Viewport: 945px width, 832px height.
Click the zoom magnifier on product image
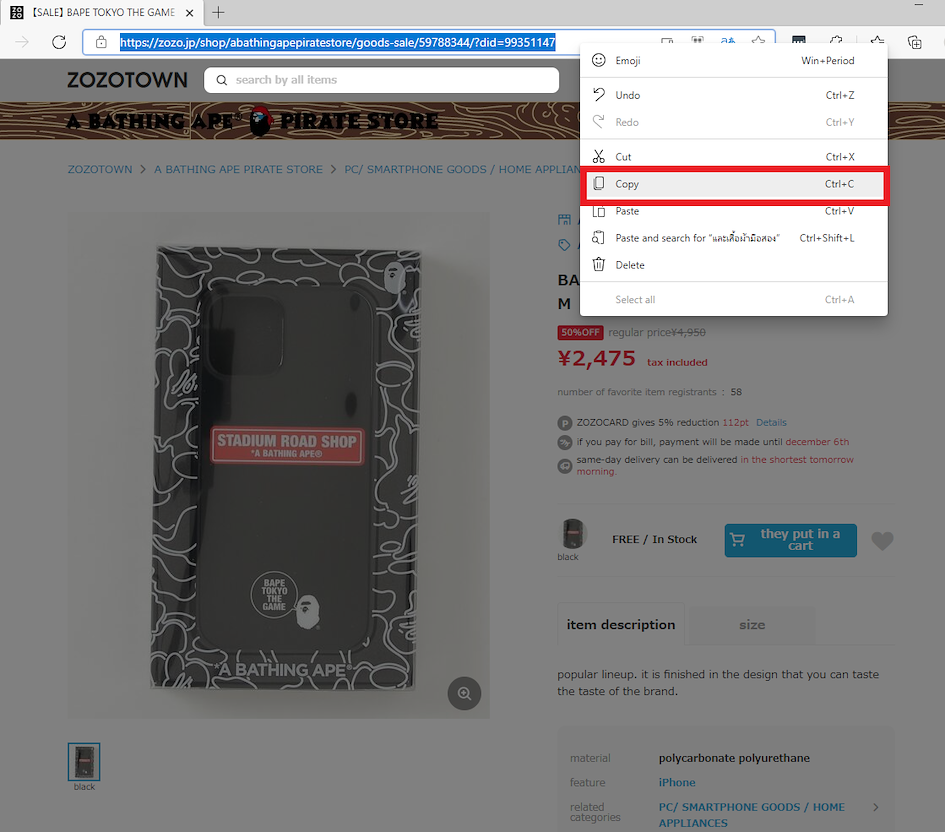point(464,693)
